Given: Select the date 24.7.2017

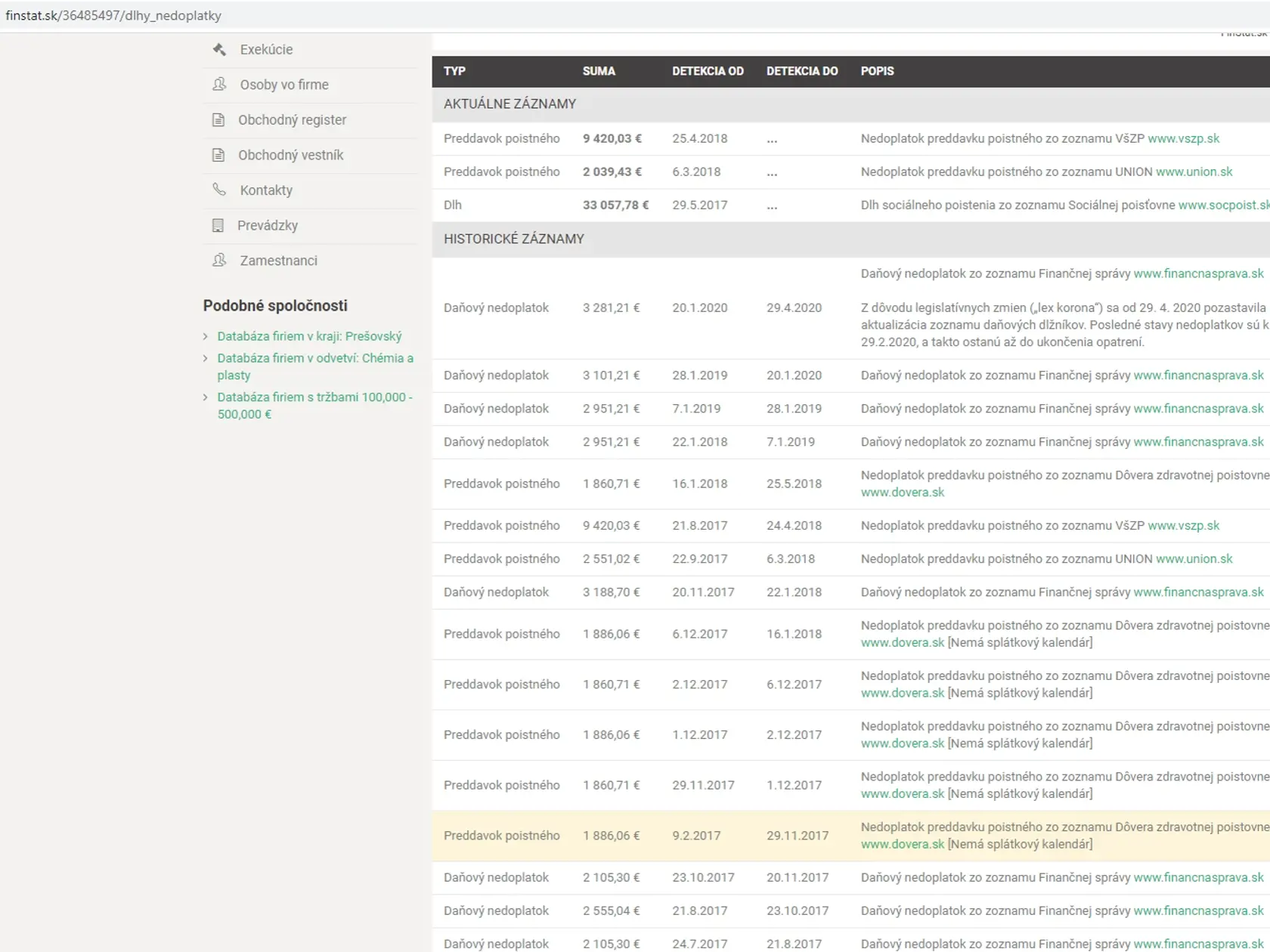Looking at the screenshot, I should coord(699,944).
